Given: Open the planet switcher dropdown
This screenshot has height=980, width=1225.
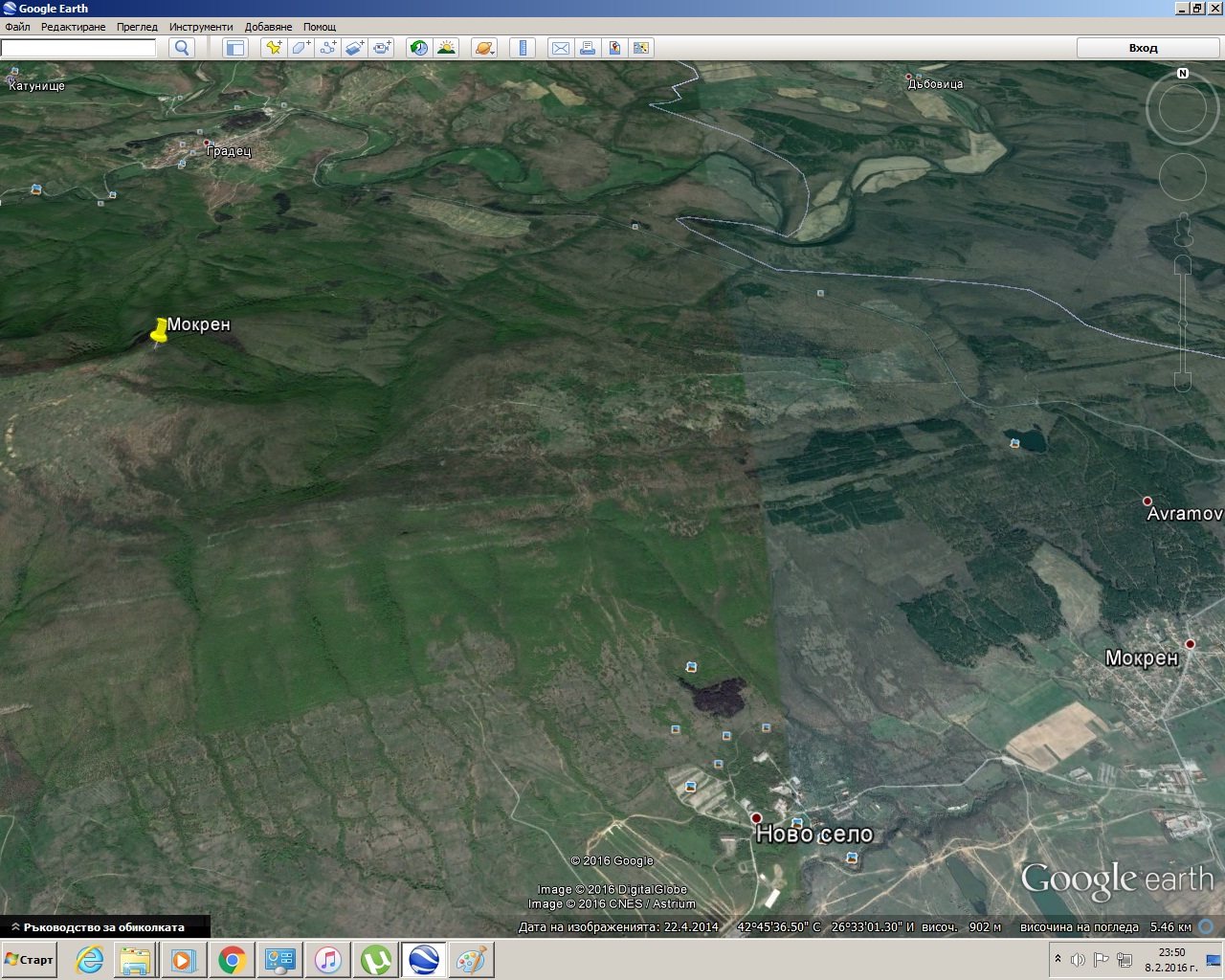Looking at the screenshot, I should pyautogui.click(x=484, y=48).
